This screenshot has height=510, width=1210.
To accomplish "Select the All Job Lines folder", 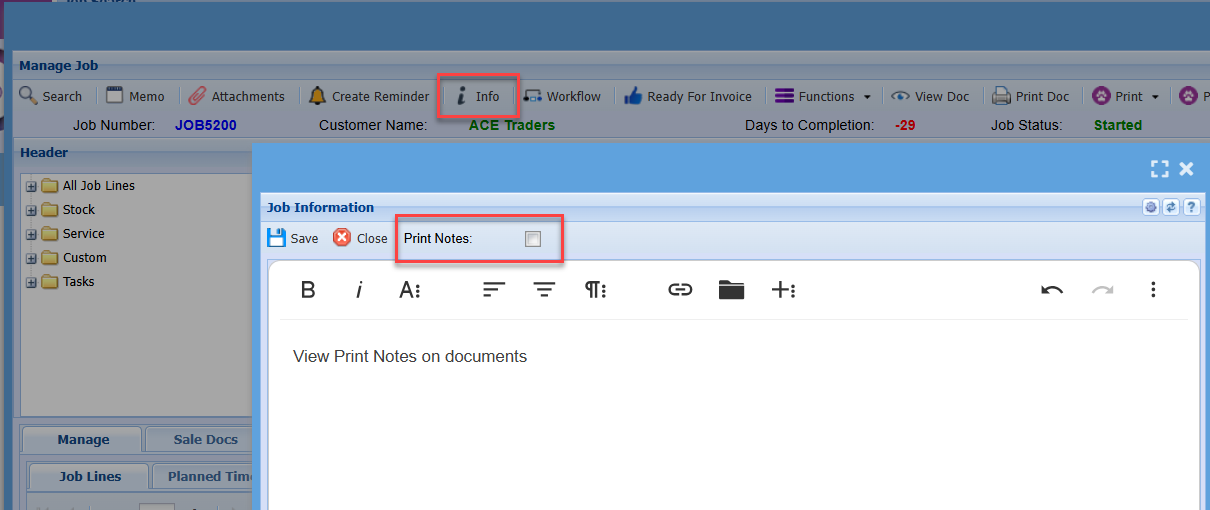I will pyautogui.click(x=88, y=185).
